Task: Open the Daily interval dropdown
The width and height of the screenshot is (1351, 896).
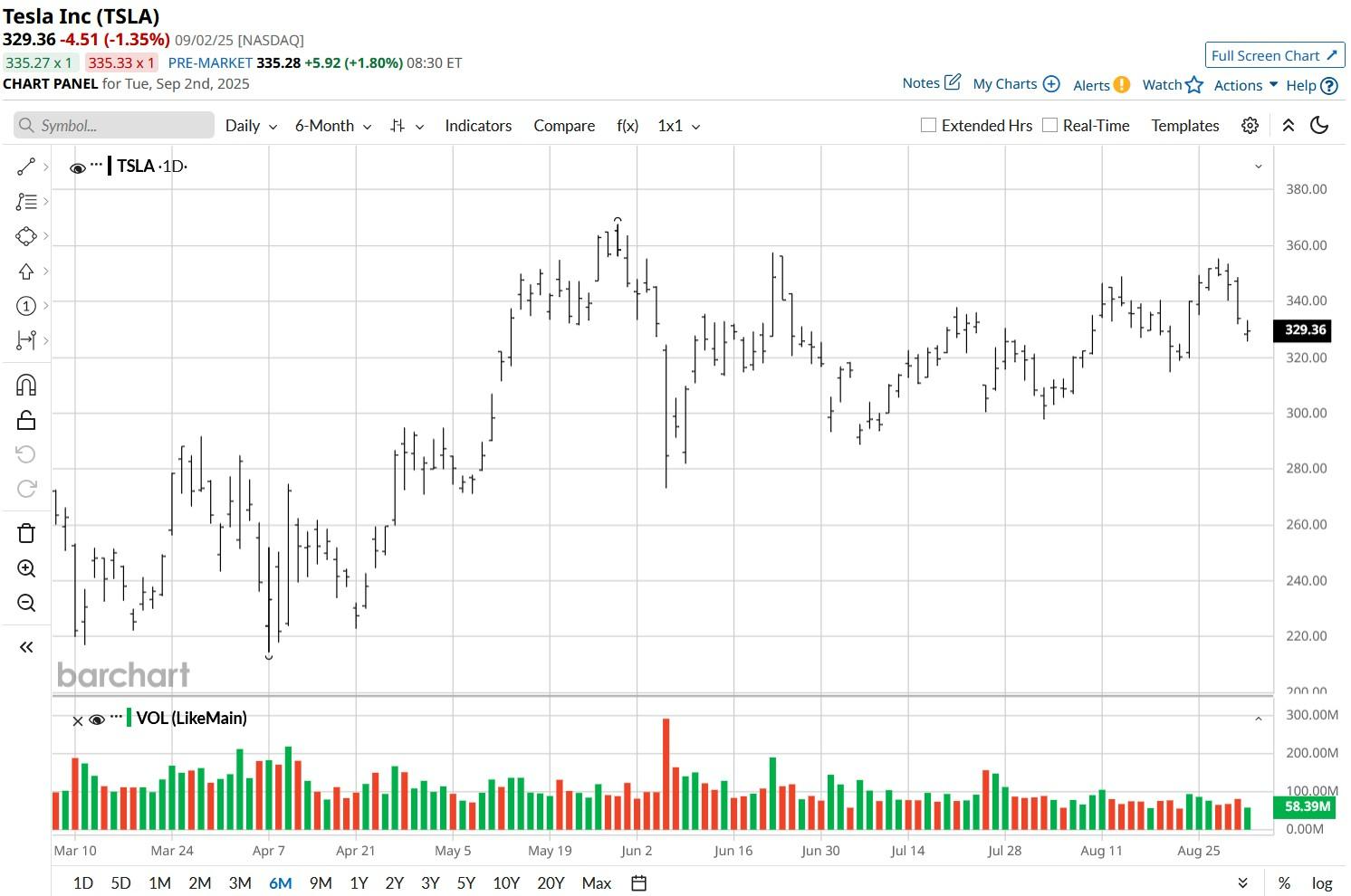Action: click(x=251, y=126)
